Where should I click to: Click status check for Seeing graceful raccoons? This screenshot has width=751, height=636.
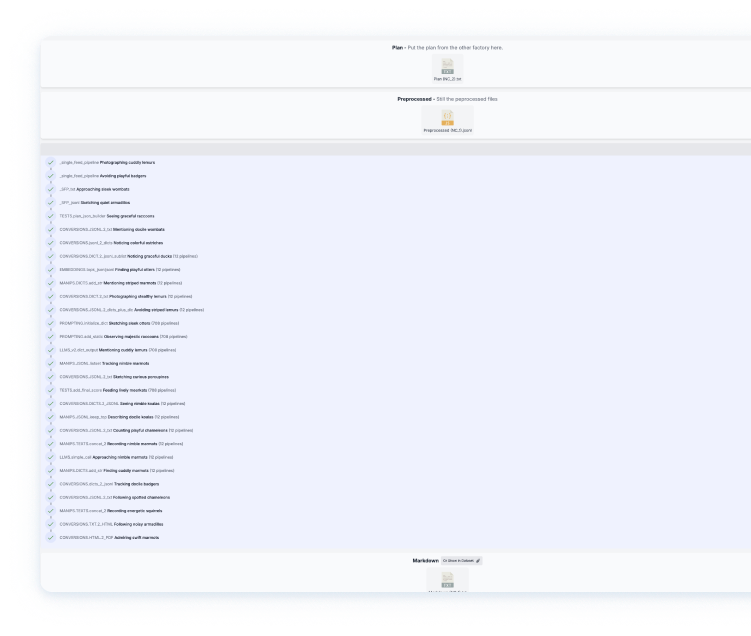51,216
